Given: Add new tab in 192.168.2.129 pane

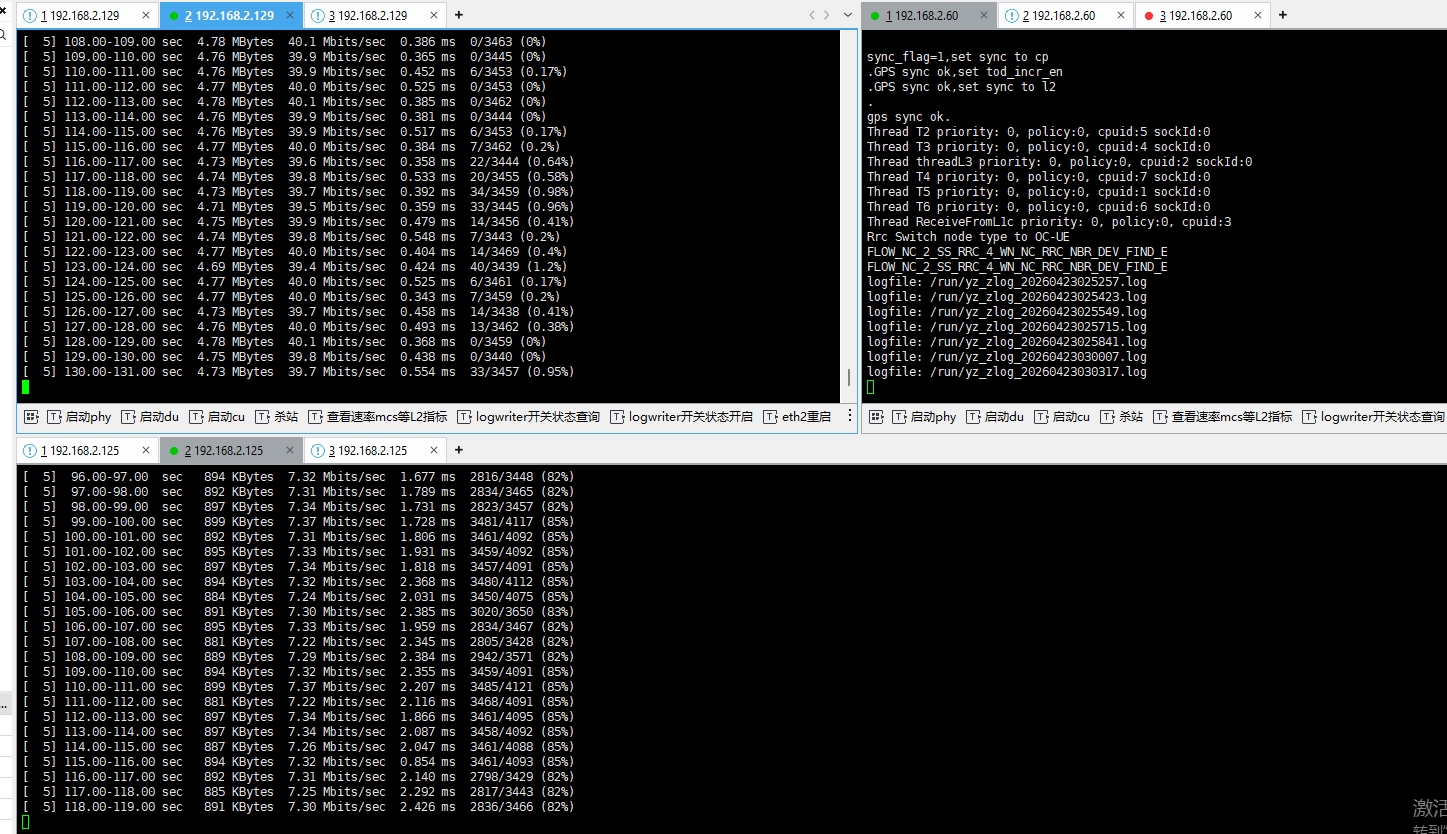Looking at the screenshot, I should coord(459,15).
